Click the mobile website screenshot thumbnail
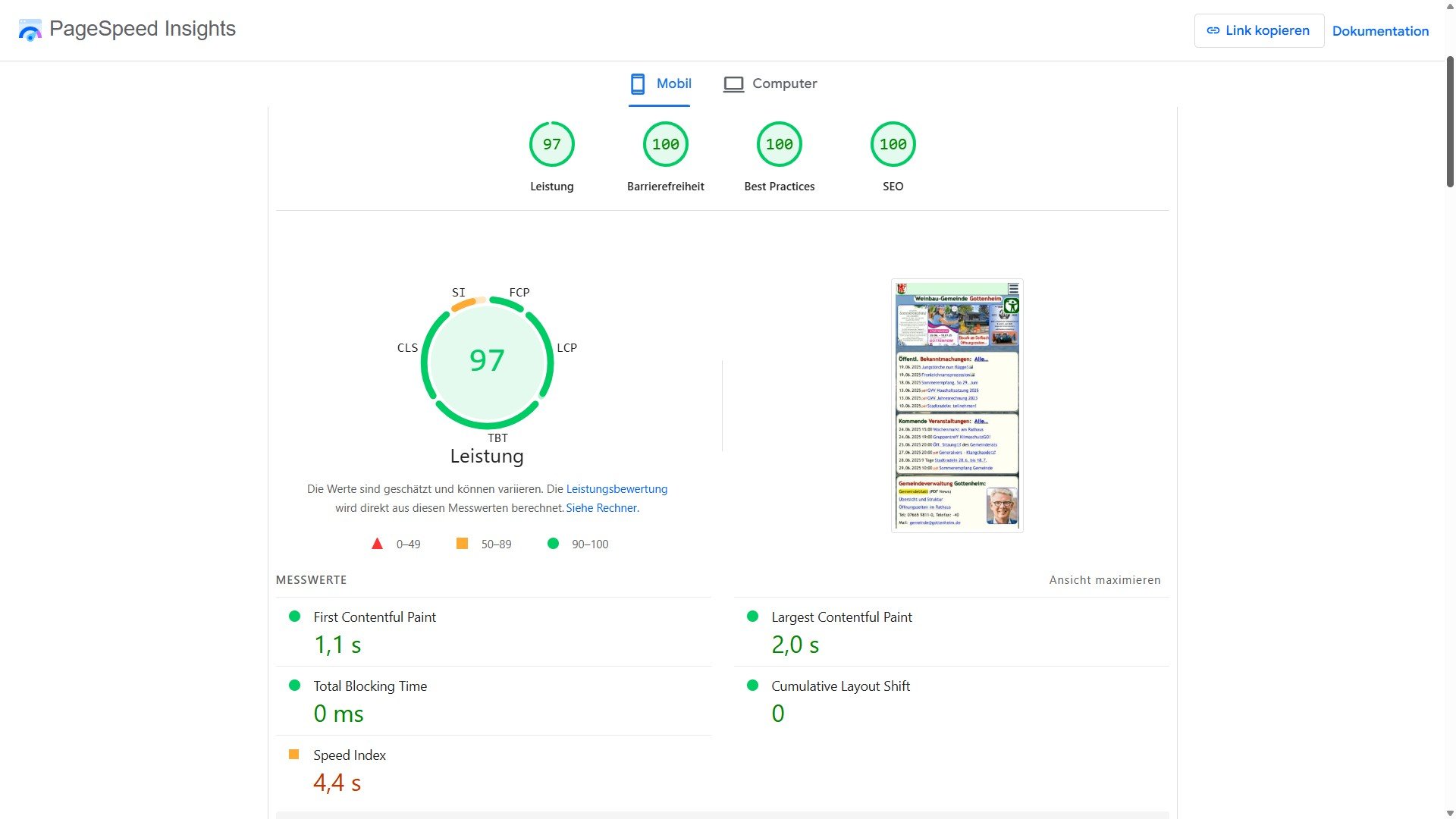The width and height of the screenshot is (1456, 819). point(957,406)
